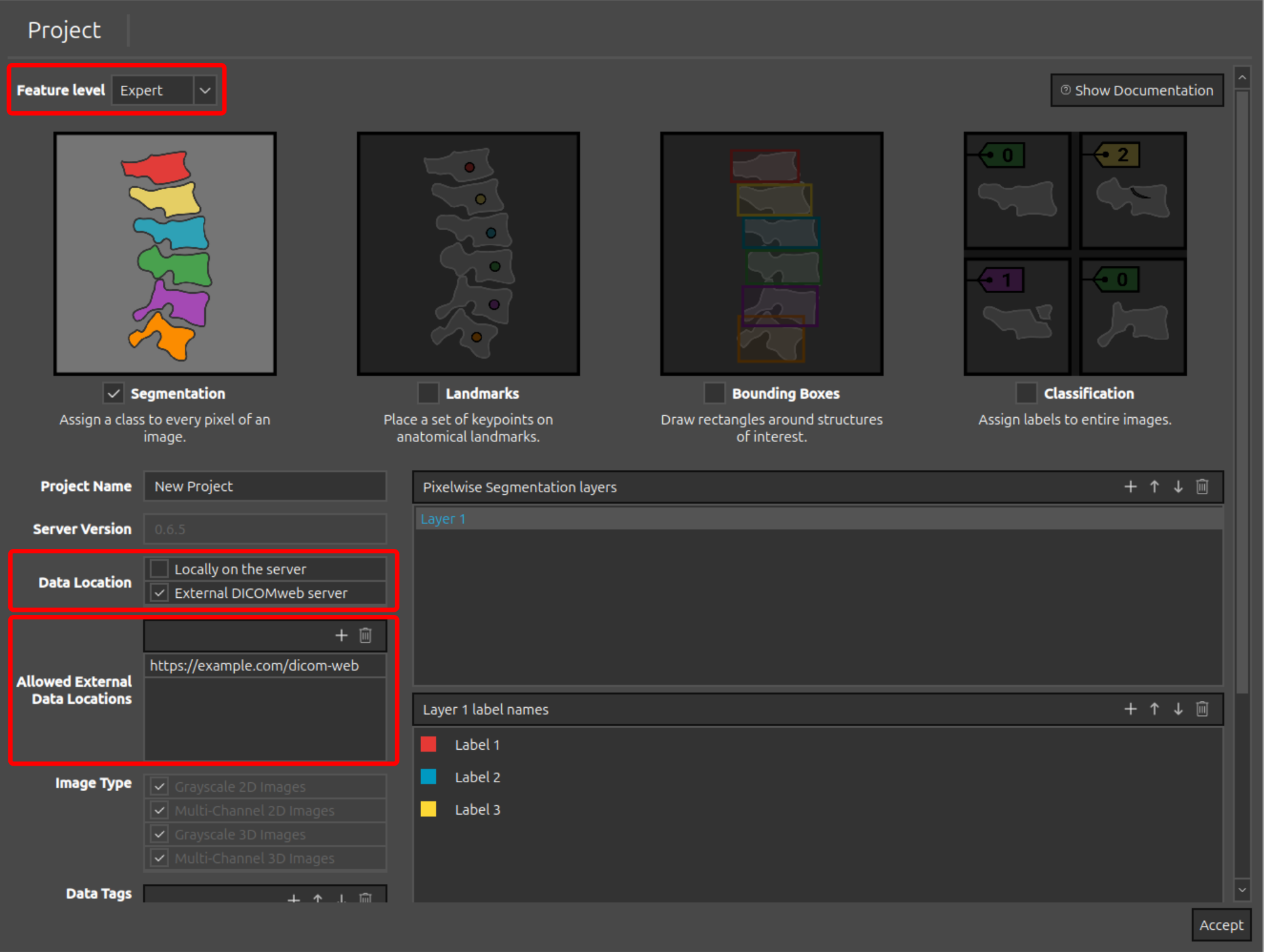Screen dimensions: 1264x952
Task: Open the Feature level dropdown
Action: (204, 90)
